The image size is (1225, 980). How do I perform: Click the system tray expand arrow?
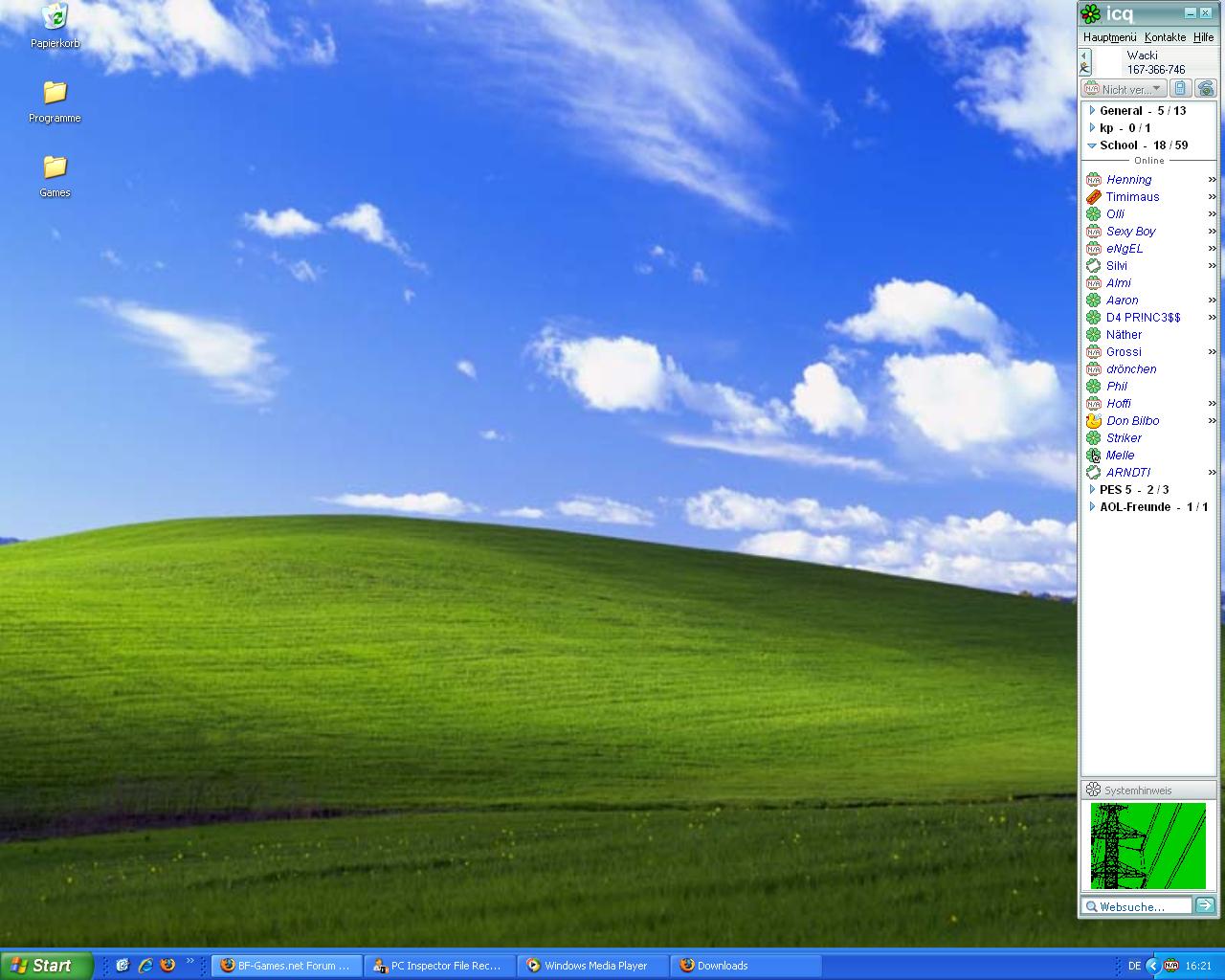(1152, 966)
